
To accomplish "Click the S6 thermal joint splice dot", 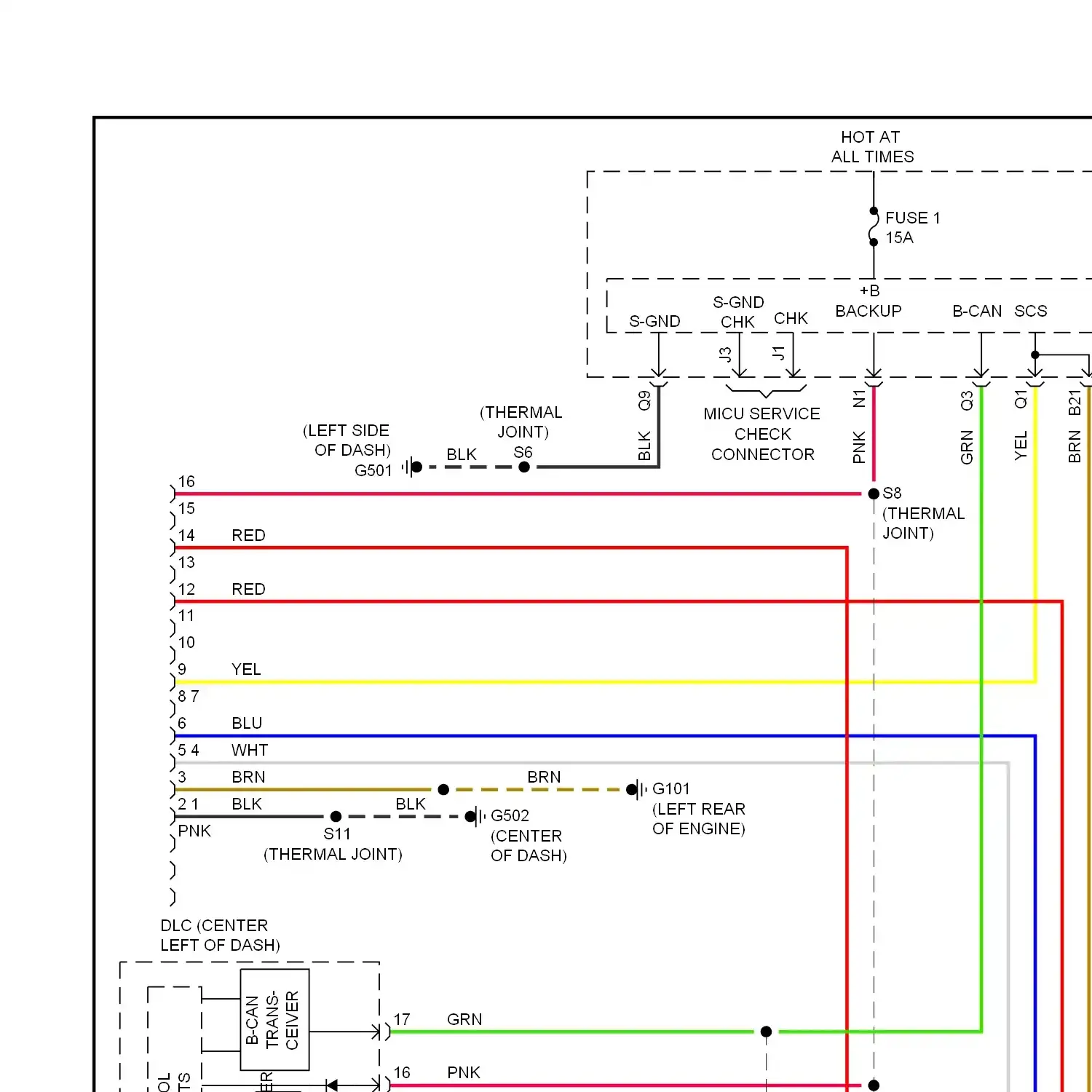I will (524, 467).
